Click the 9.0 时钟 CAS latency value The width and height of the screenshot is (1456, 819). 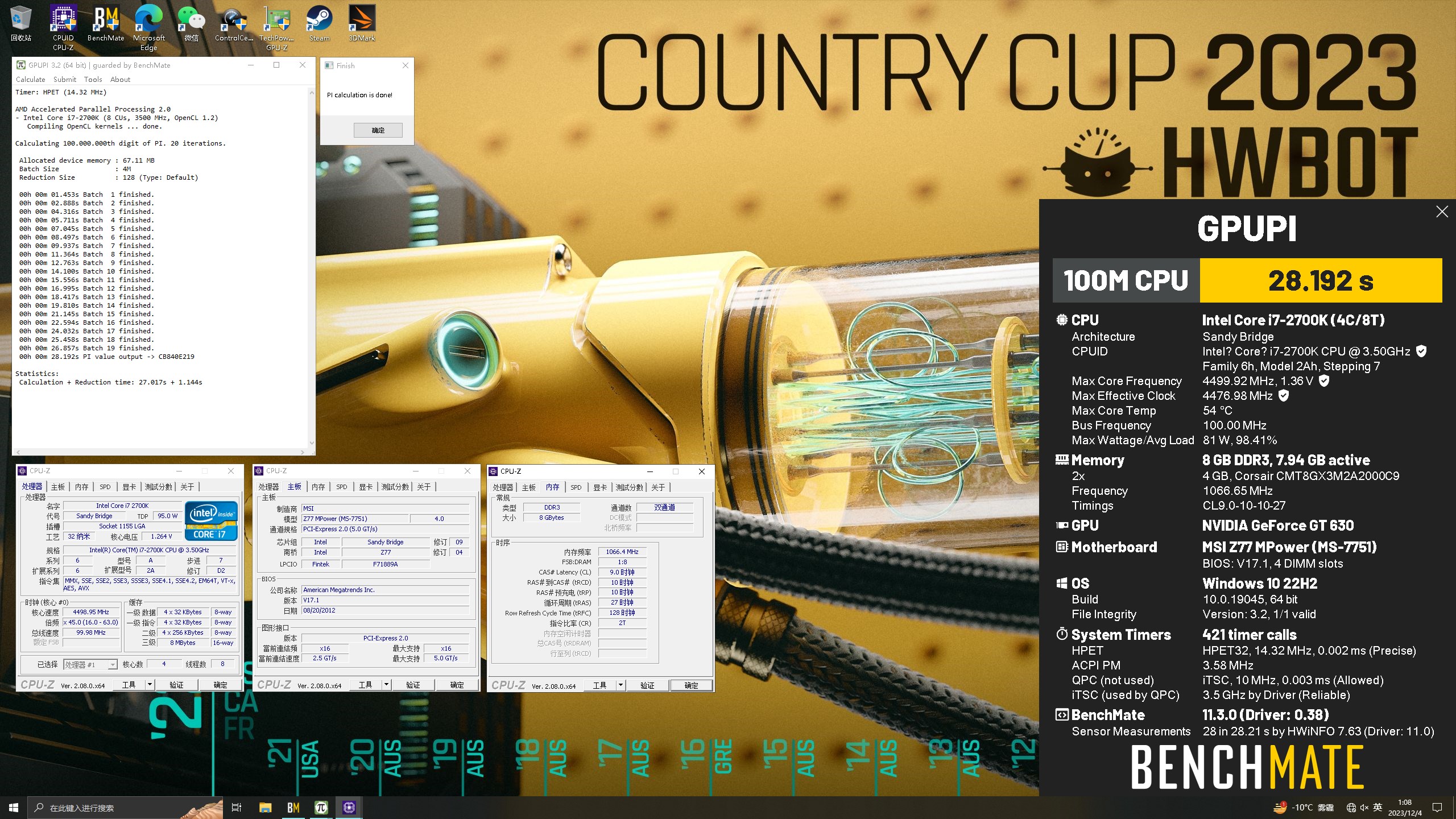(622, 572)
